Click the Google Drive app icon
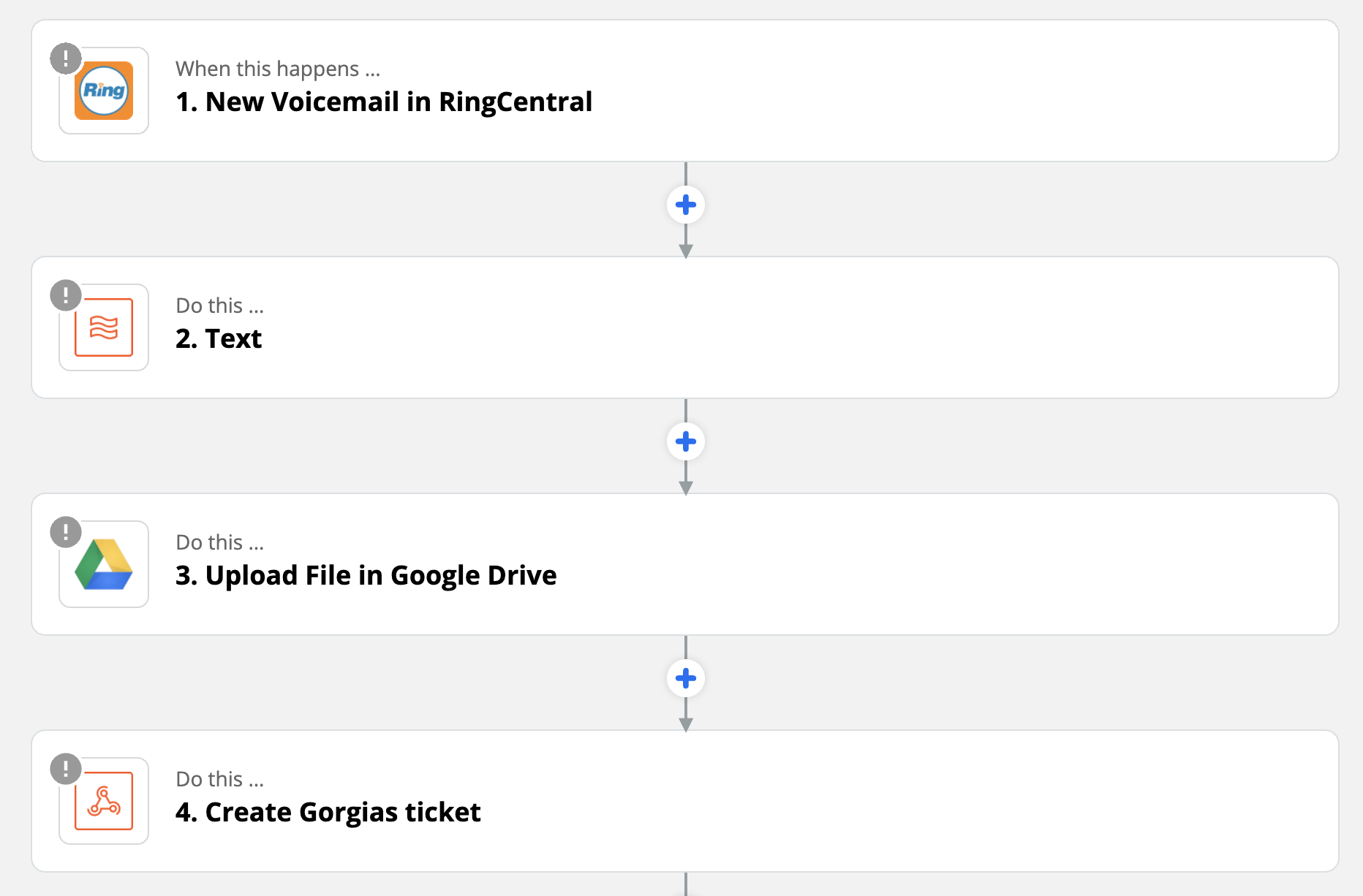 (x=104, y=564)
